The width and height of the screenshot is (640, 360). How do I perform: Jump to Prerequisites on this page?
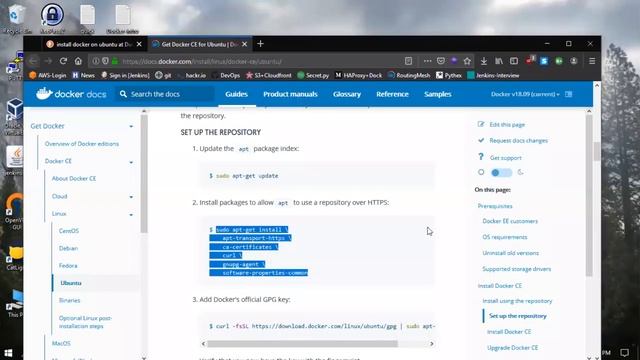coord(495,206)
